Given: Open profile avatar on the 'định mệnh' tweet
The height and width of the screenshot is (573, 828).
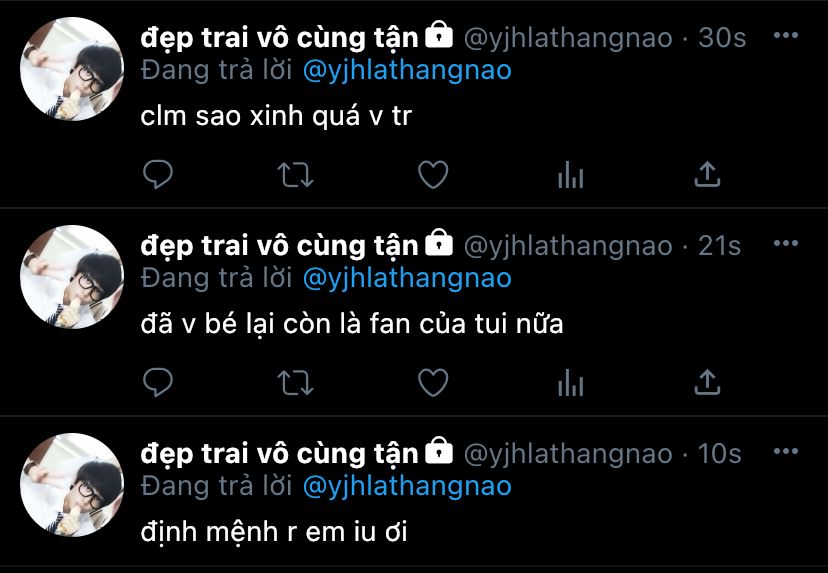Looking at the screenshot, I should [x=72, y=485].
